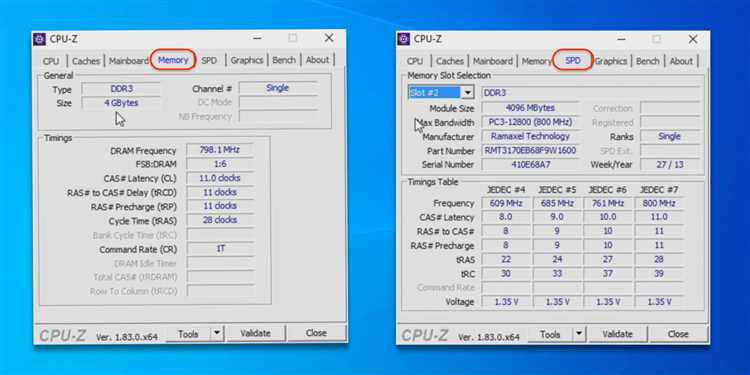The image size is (750, 375).
Task: Click the 798.1 MHz DRAM frequency value
Action: [x=220, y=150]
